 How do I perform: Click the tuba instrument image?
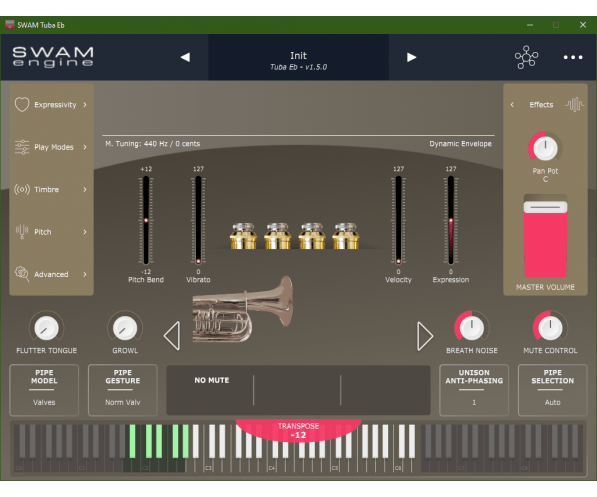point(243,309)
